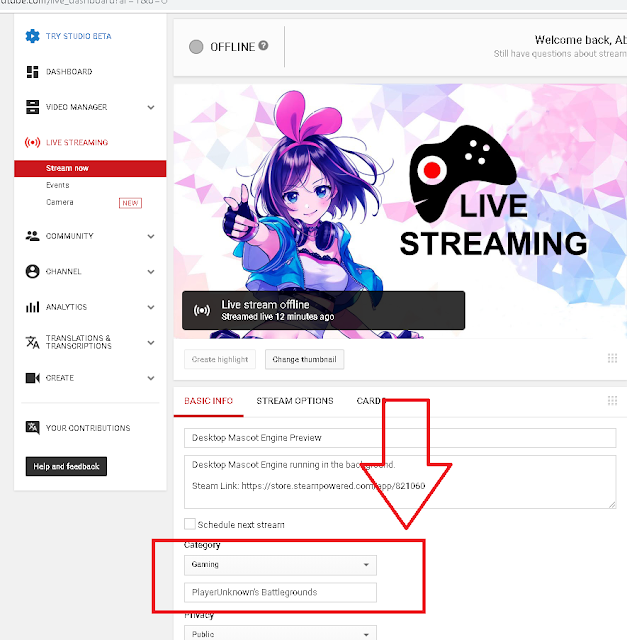Expand Translations & Transcriptions chevron
The image size is (627, 640).
coord(151,342)
